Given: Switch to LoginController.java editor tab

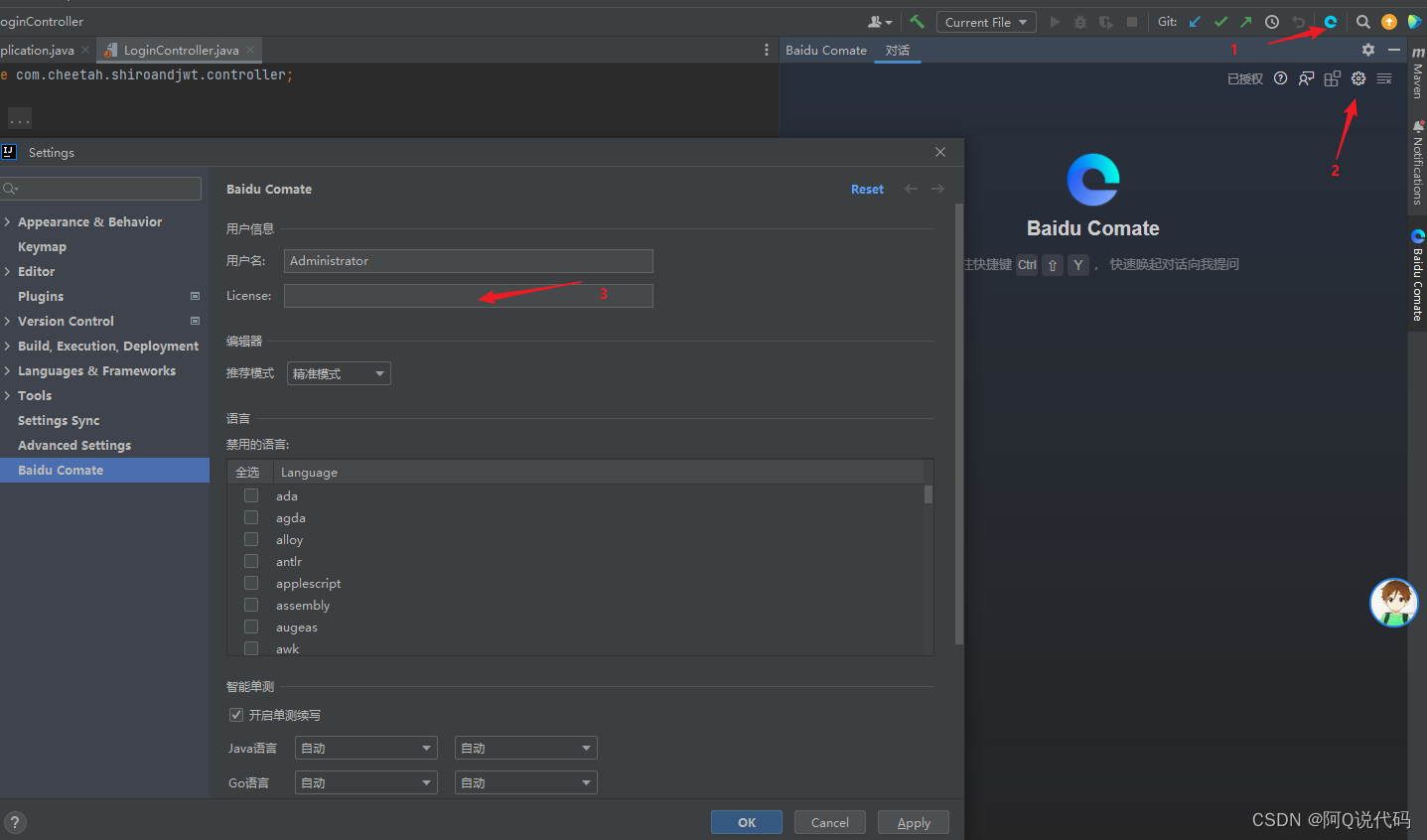Looking at the screenshot, I should (x=181, y=50).
